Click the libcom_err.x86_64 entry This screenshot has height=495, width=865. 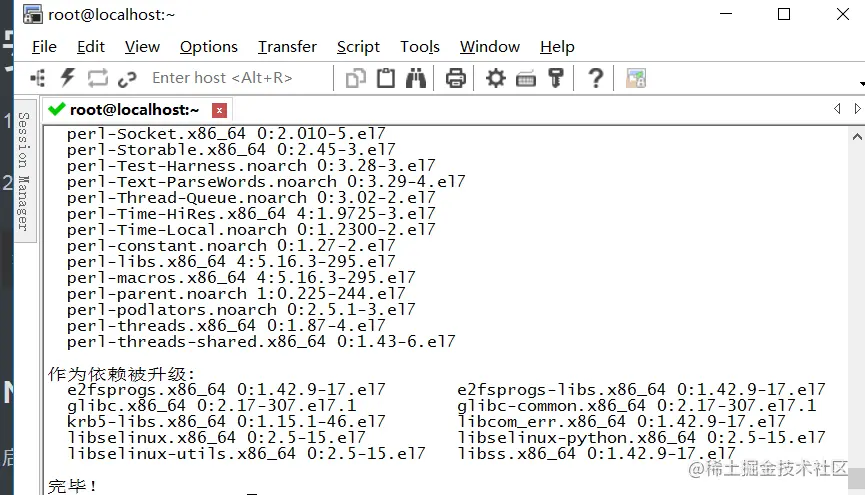pos(621,422)
